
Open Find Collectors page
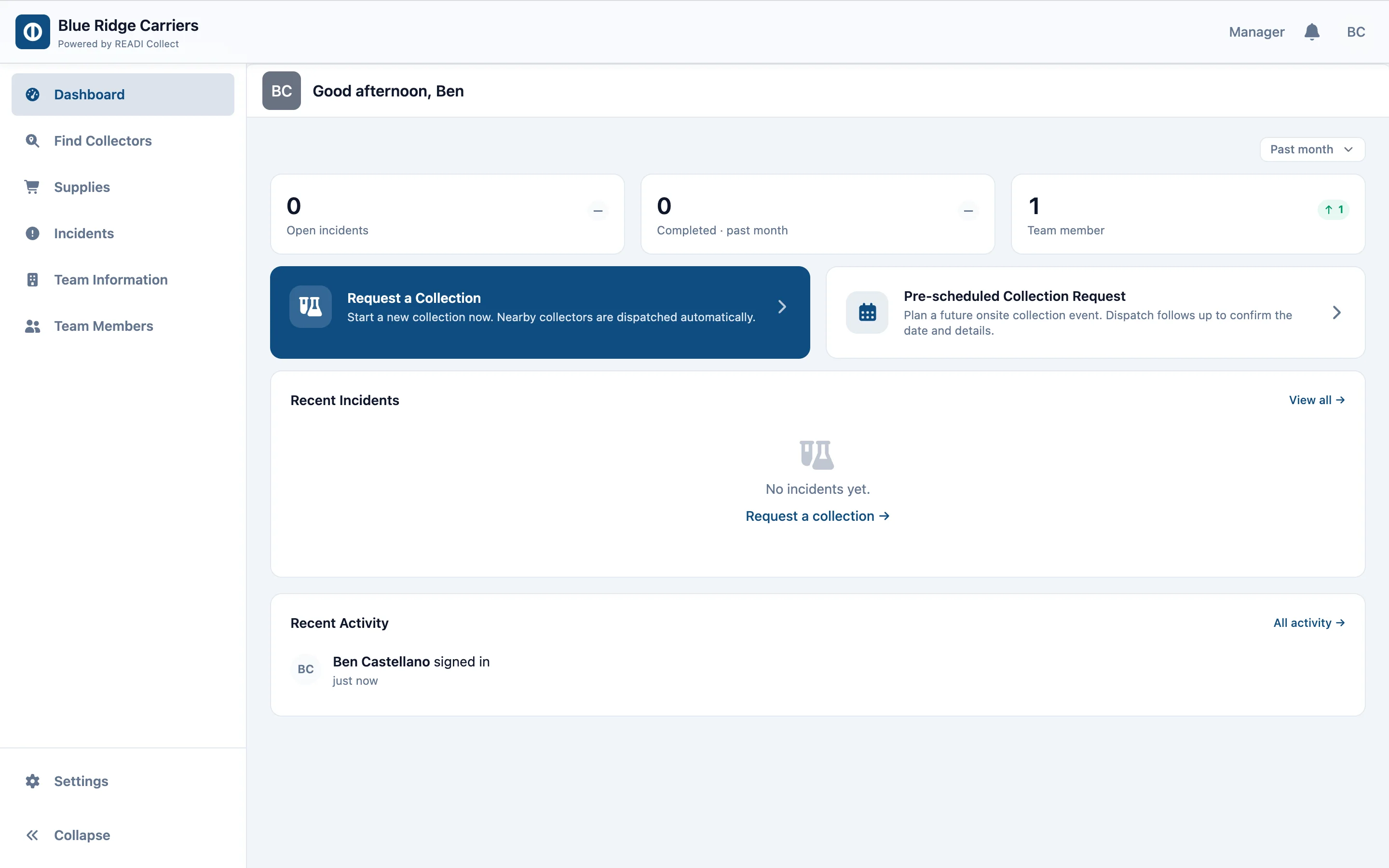123,141
